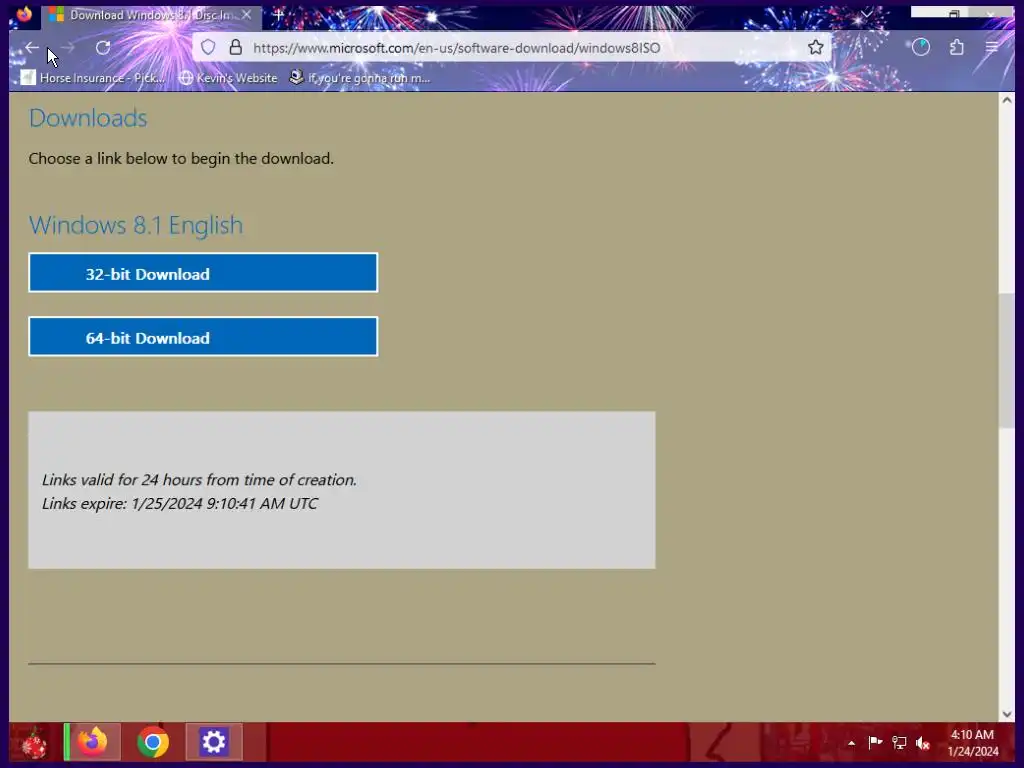Open the Horse Insurance bookmark
1024x768 pixels.
point(93,78)
